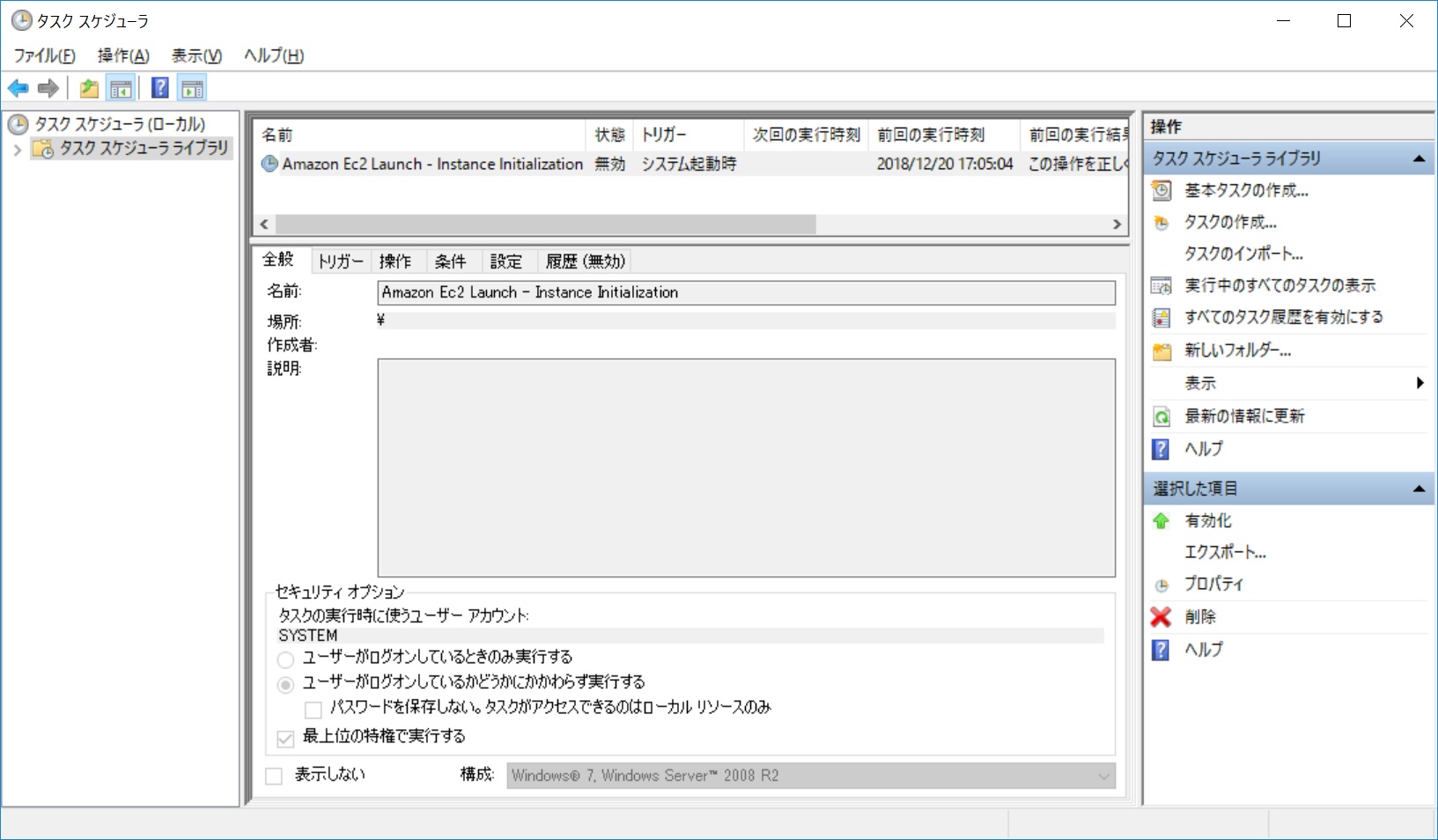1438x840 pixels.
Task: Toggle the console tree pane toolbar icon
Action: (x=121, y=88)
